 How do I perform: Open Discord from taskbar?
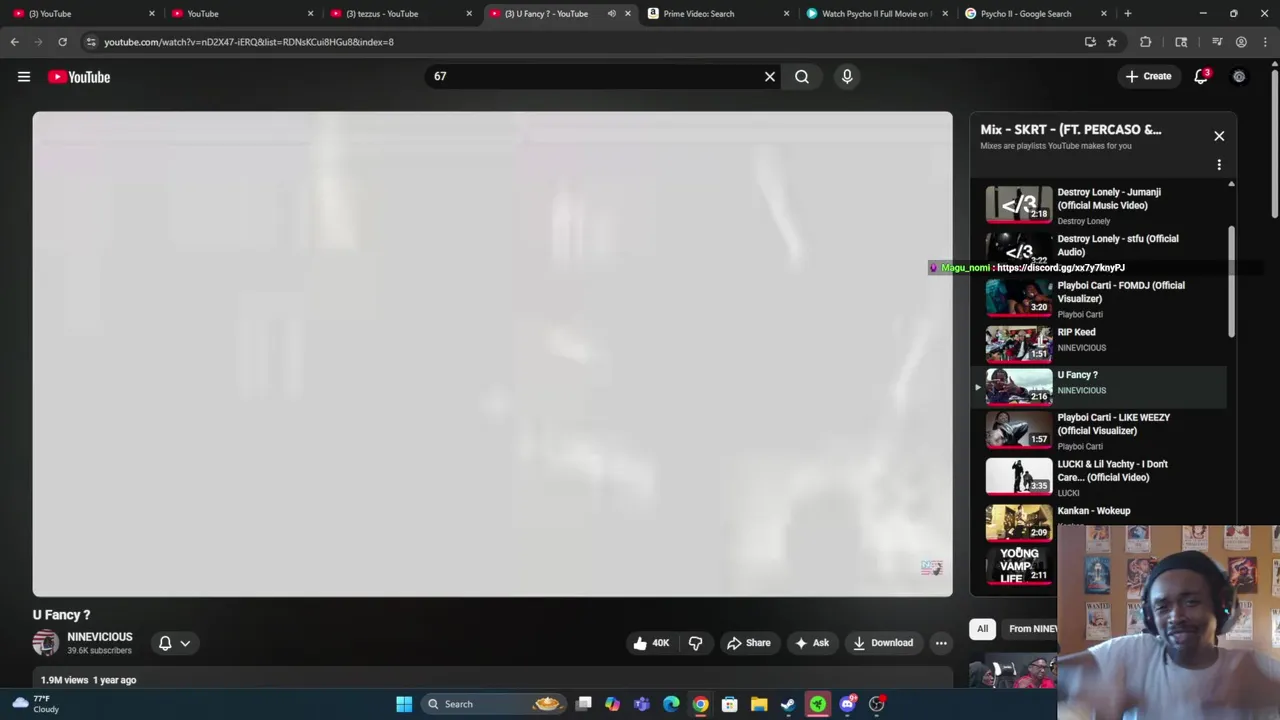848,704
